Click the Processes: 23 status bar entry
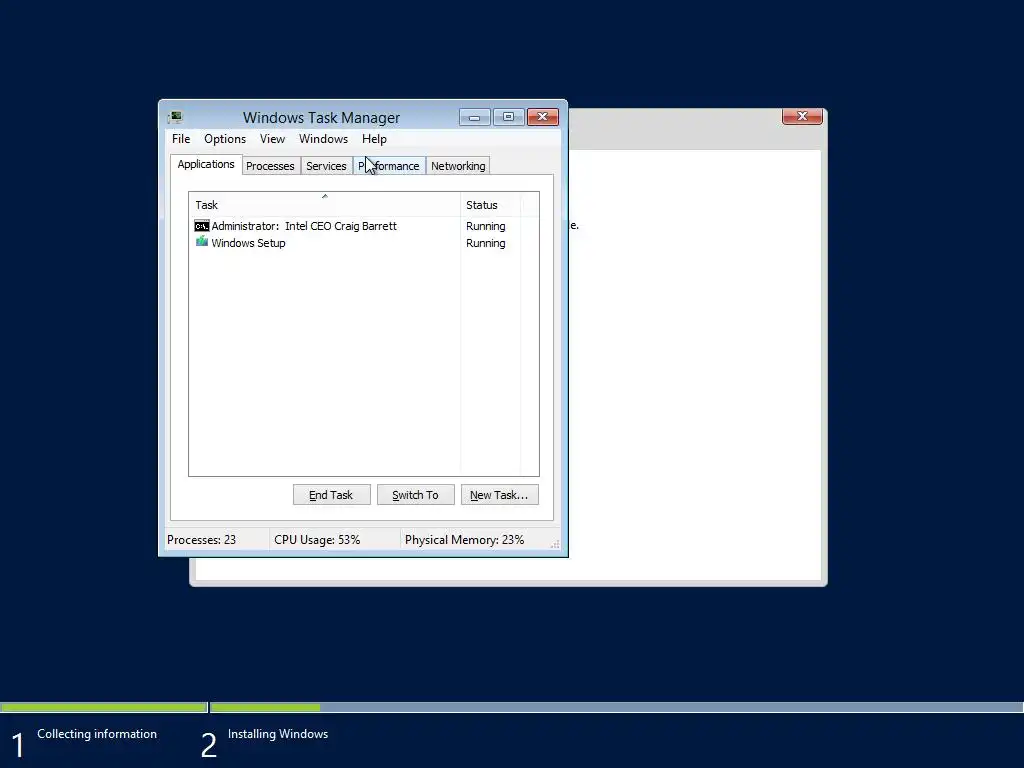Screen dimensions: 1024x768 (x=201, y=540)
